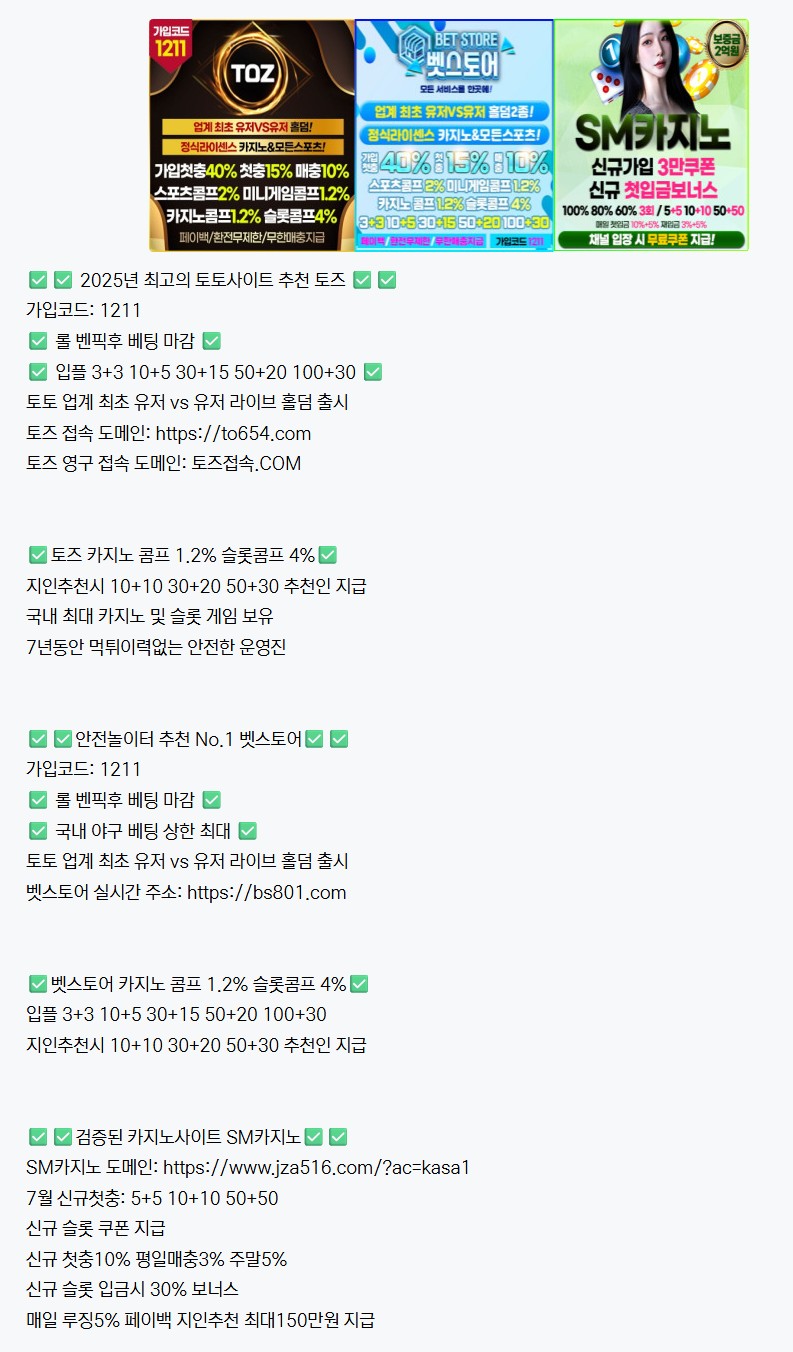The width and height of the screenshot is (793, 1352).
Task: Click first green check before 2025년 최고의 토토사이트
Action: (38, 280)
